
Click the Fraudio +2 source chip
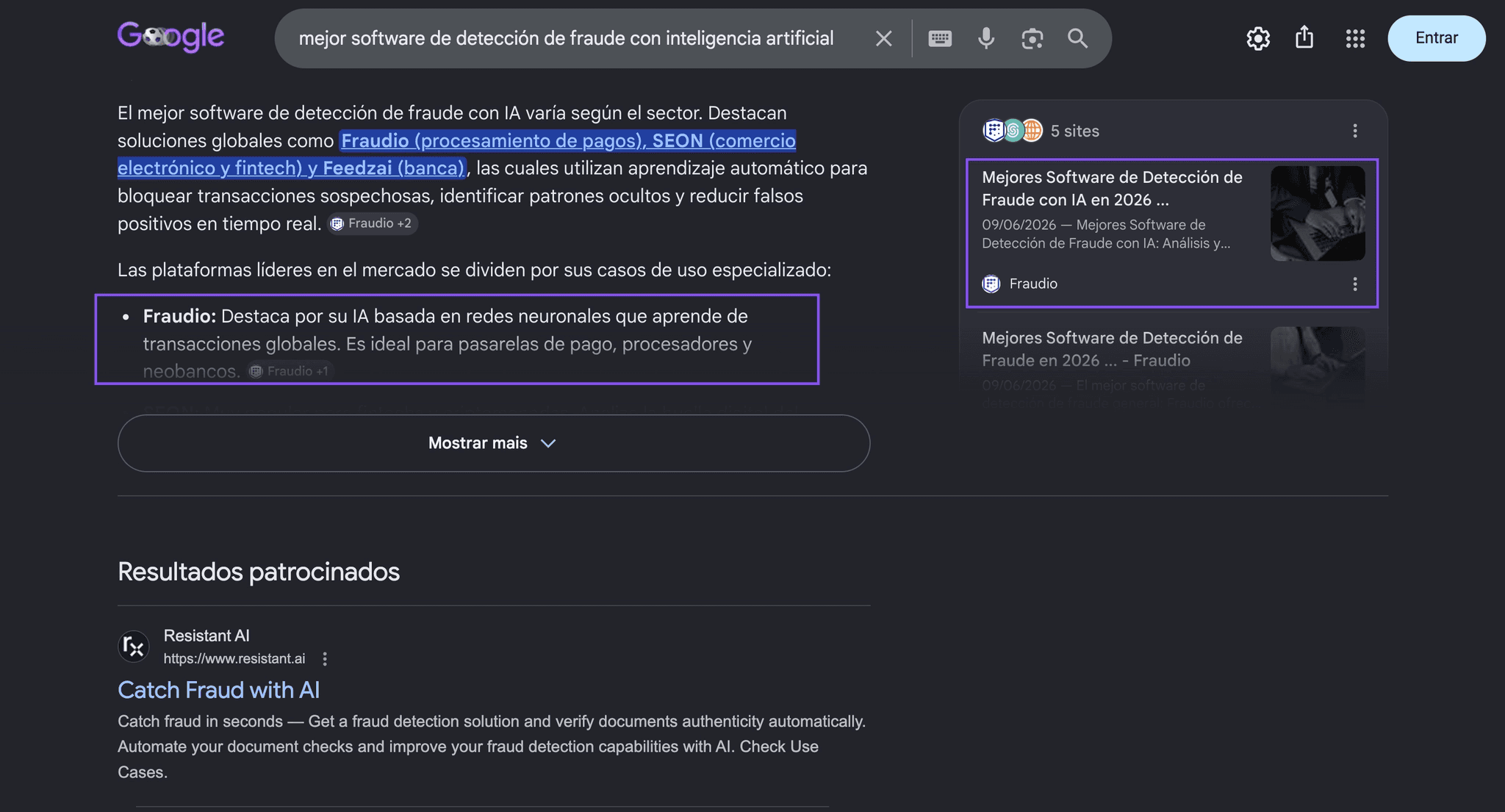pos(372,223)
